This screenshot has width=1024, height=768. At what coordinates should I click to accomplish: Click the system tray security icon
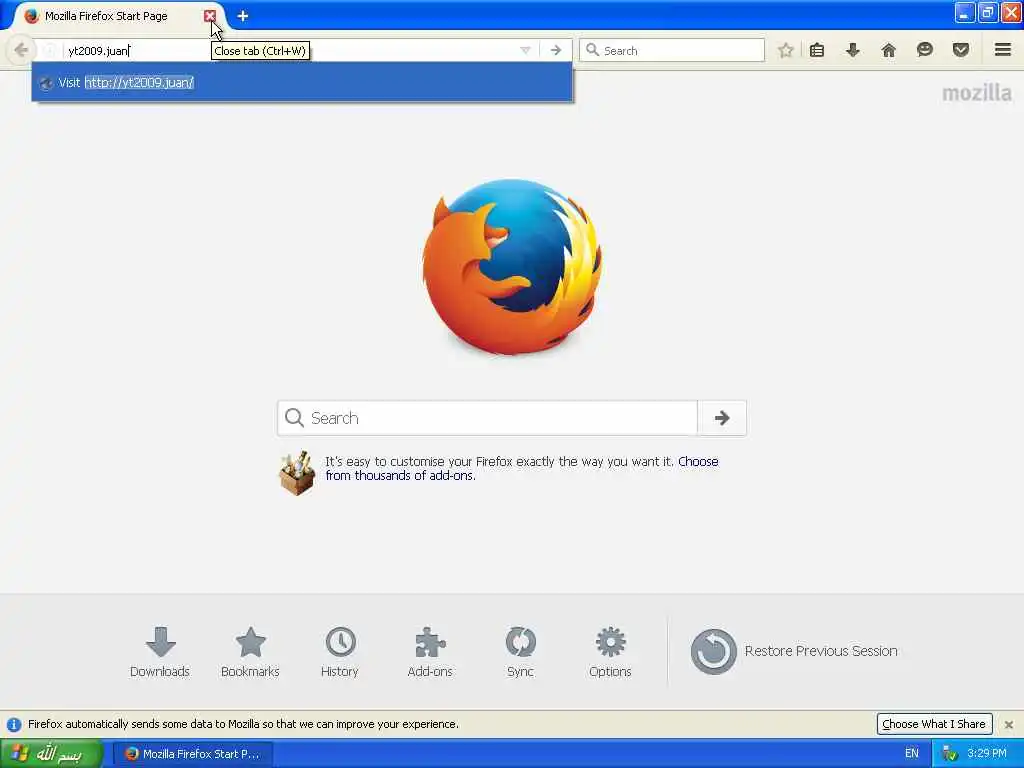(950, 754)
